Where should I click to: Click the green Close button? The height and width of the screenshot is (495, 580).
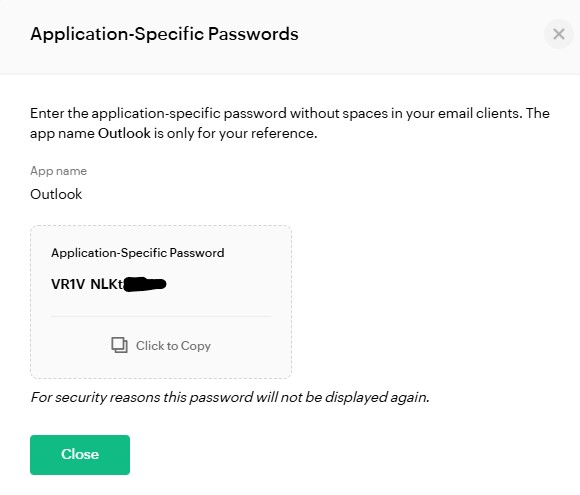tap(80, 455)
